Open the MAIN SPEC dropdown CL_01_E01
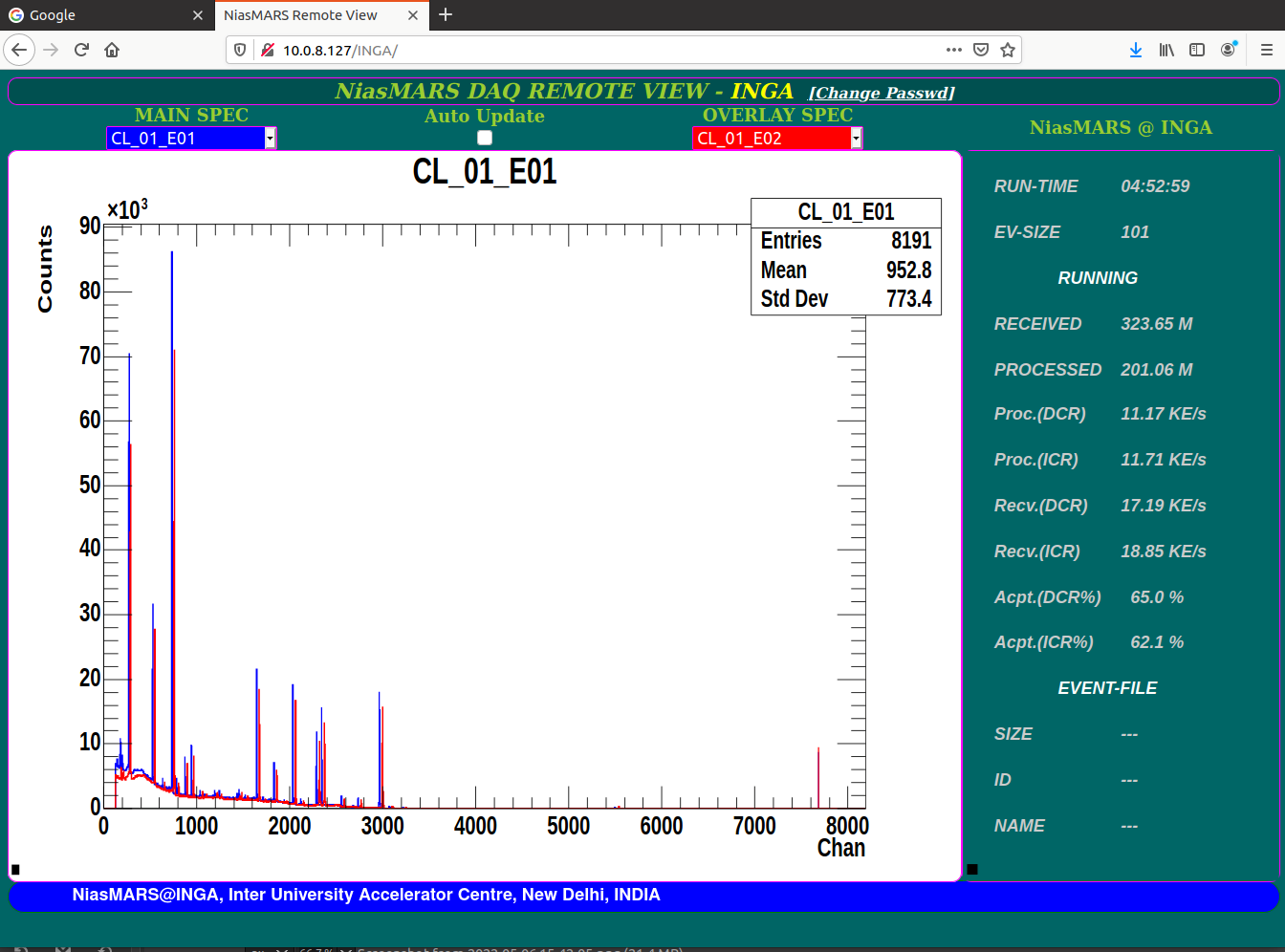The width and height of the screenshot is (1285, 952). click(x=191, y=139)
